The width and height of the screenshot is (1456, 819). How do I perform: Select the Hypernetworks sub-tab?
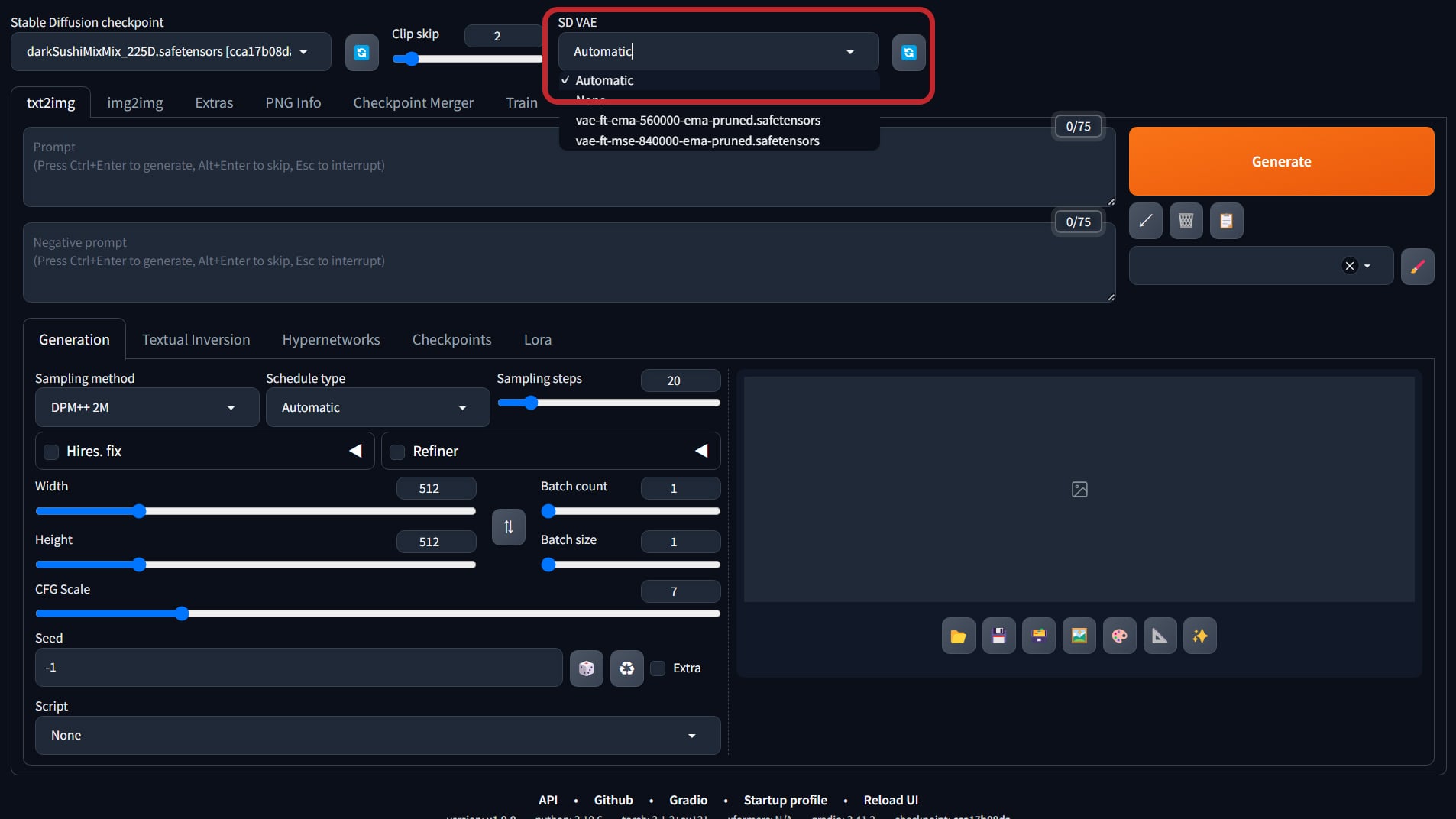(331, 339)
